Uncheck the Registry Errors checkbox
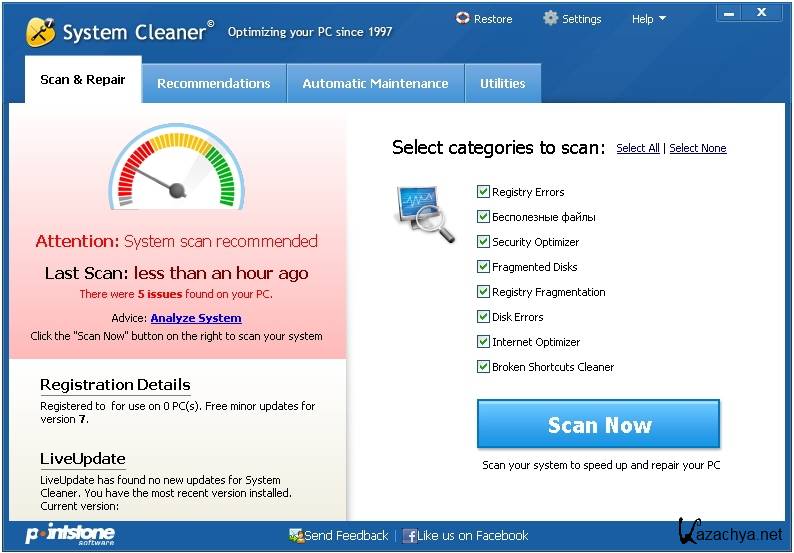Viewport: 794px width, 553px height. tap(483, 192)
